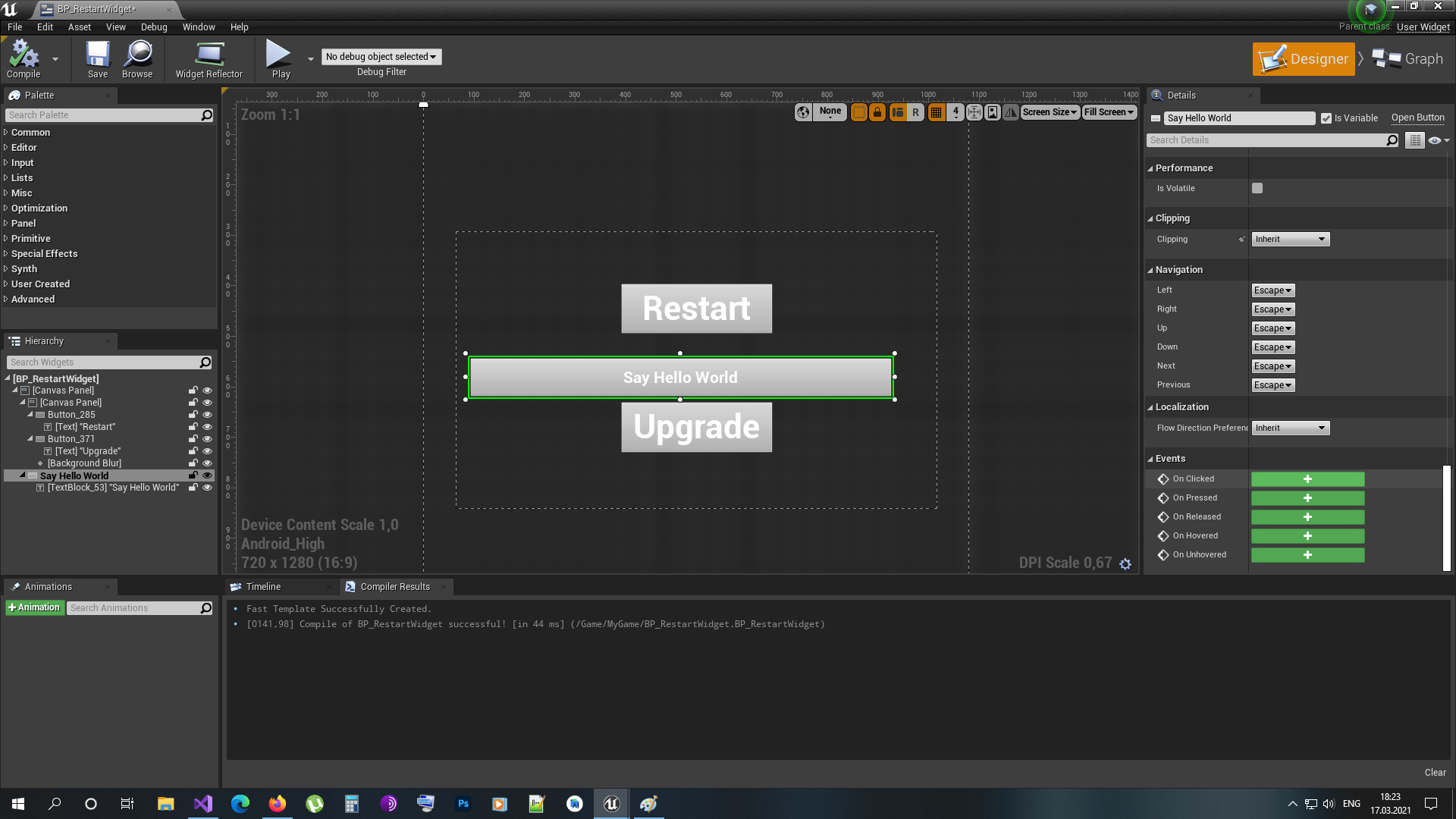This screenshot has height=819, width=1456.
Task: Hide the Background Blur widget via eye icon
Action: (x=207, y=463)
